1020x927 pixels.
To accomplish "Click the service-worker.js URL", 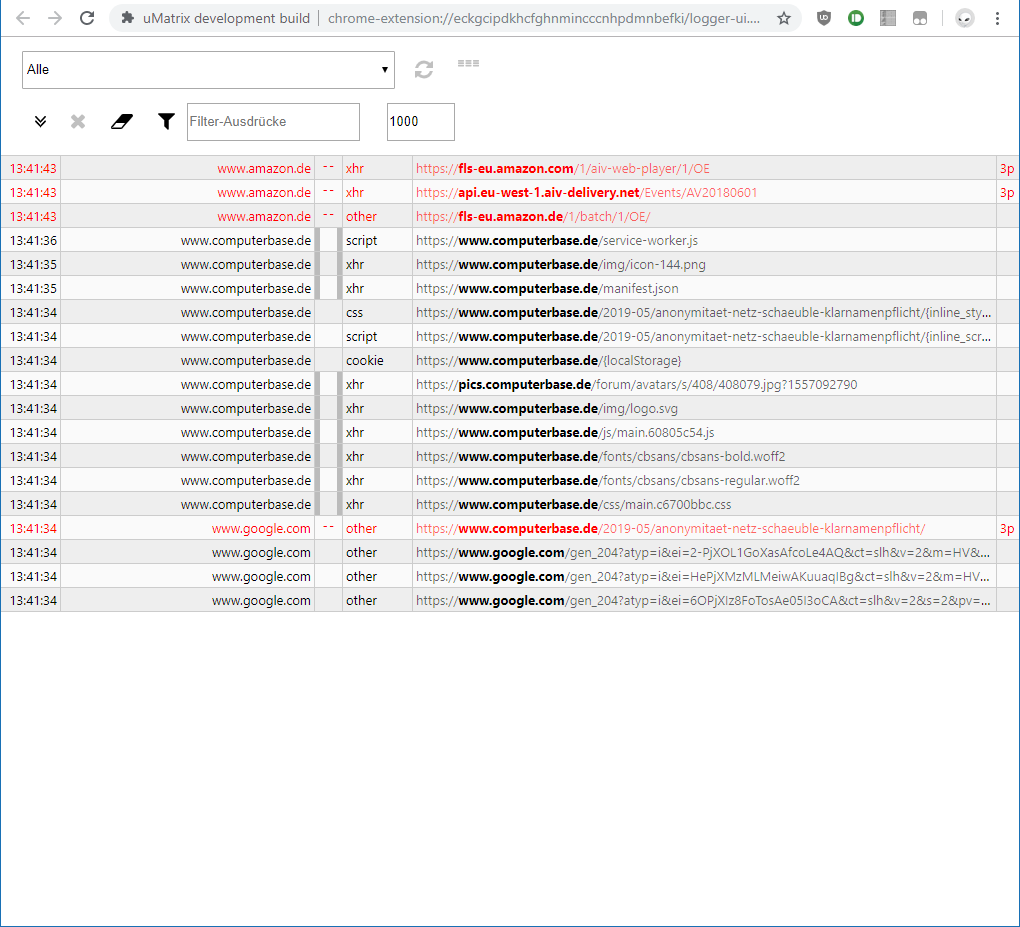I will [x=557, y=241].
